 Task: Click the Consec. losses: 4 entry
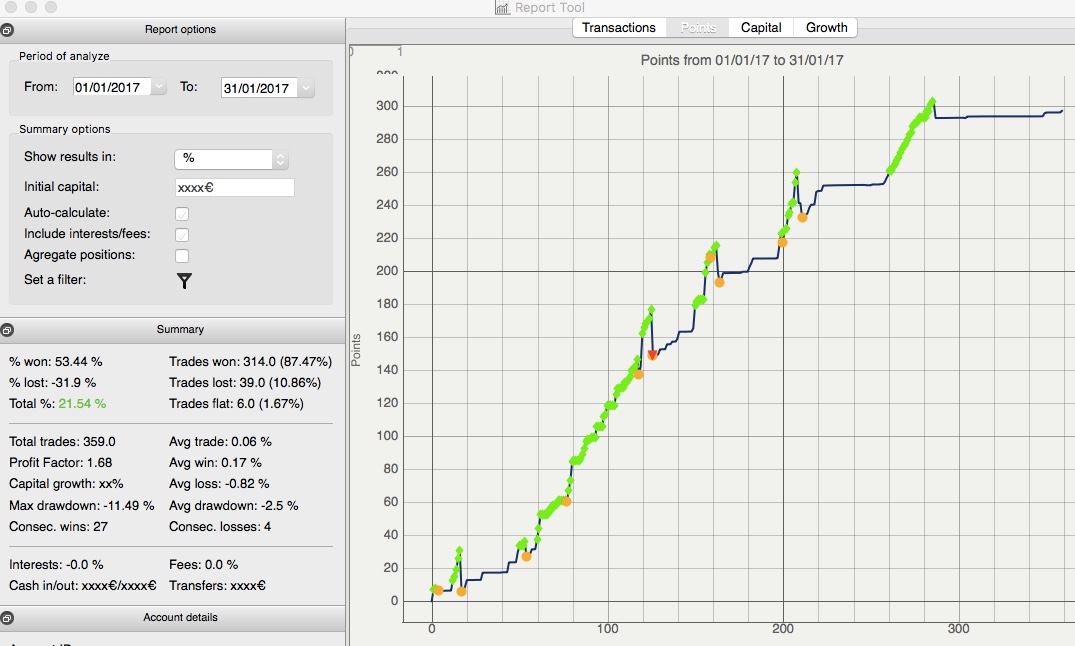pyautogui.click(x=220, y=527)
